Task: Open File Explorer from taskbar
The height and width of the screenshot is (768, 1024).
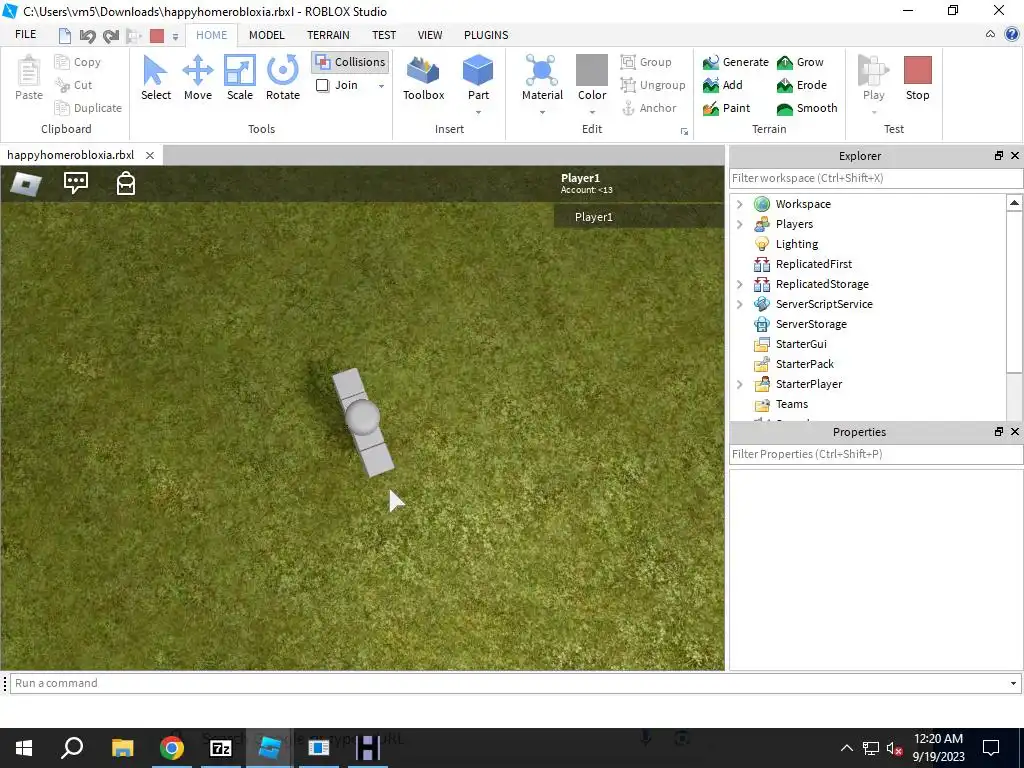Action: 123,748
